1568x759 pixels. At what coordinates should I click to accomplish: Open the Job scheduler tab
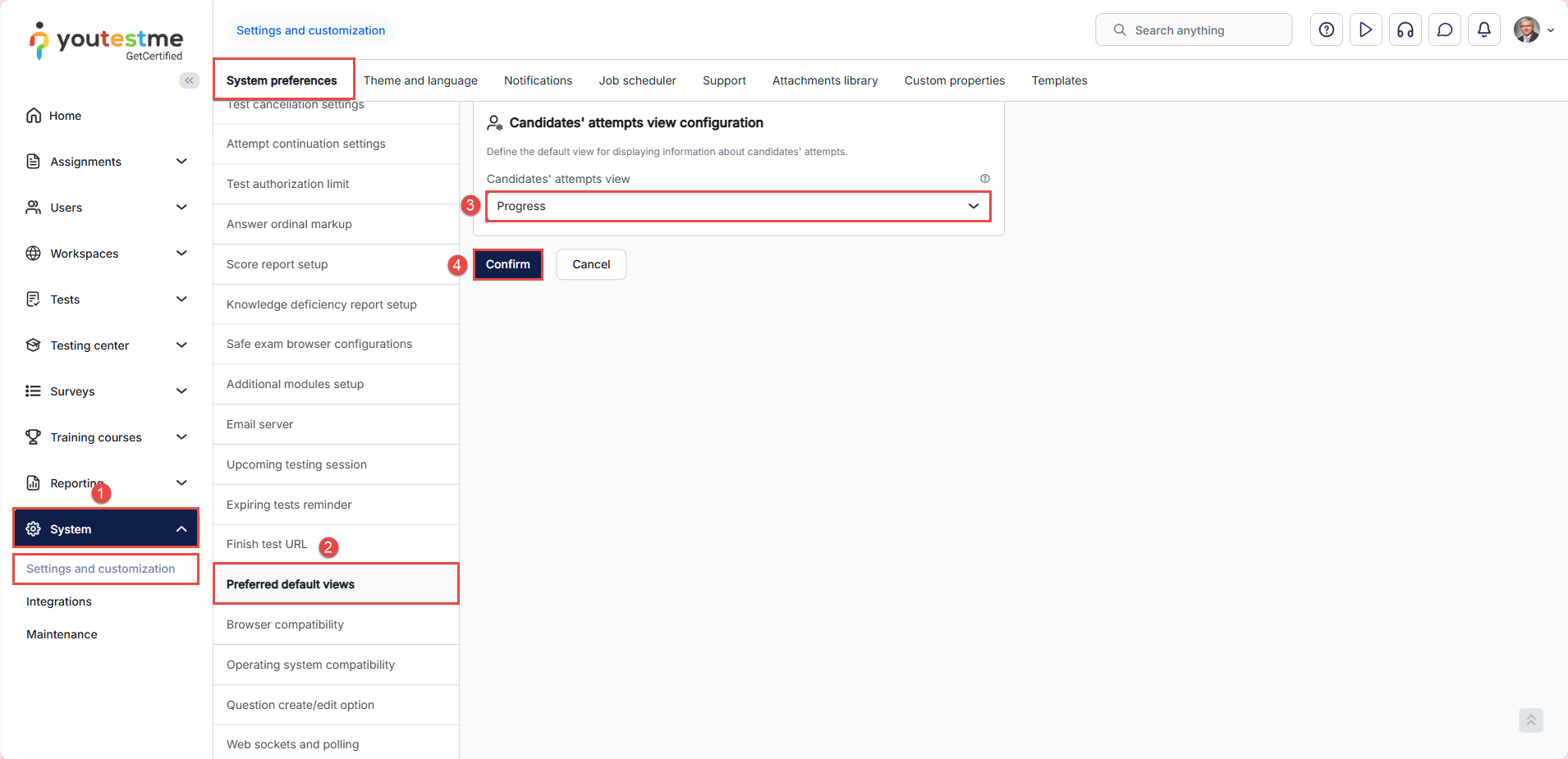[x=637, y=80]
